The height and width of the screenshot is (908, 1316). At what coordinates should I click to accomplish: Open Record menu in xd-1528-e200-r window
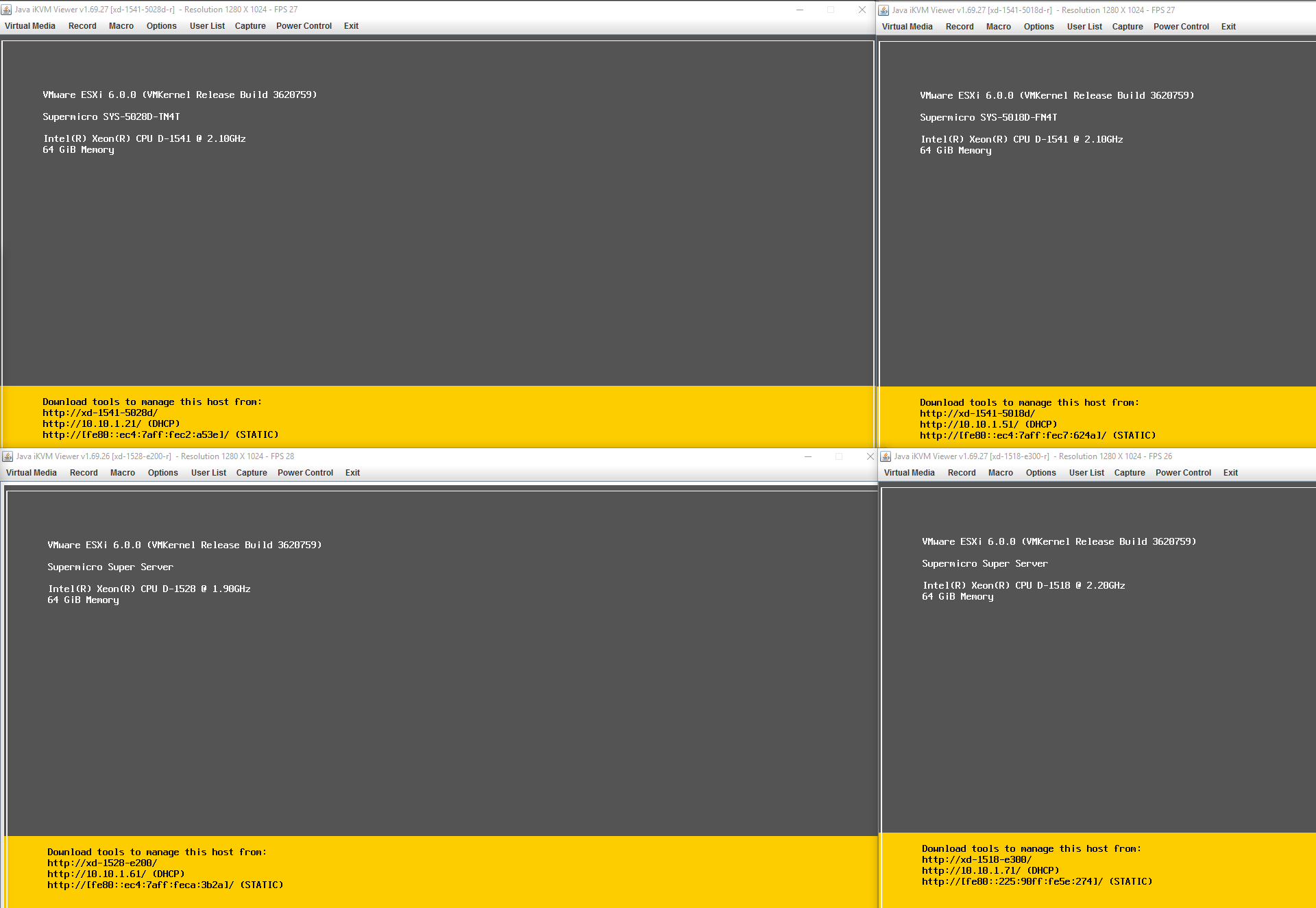coord(84,473)
